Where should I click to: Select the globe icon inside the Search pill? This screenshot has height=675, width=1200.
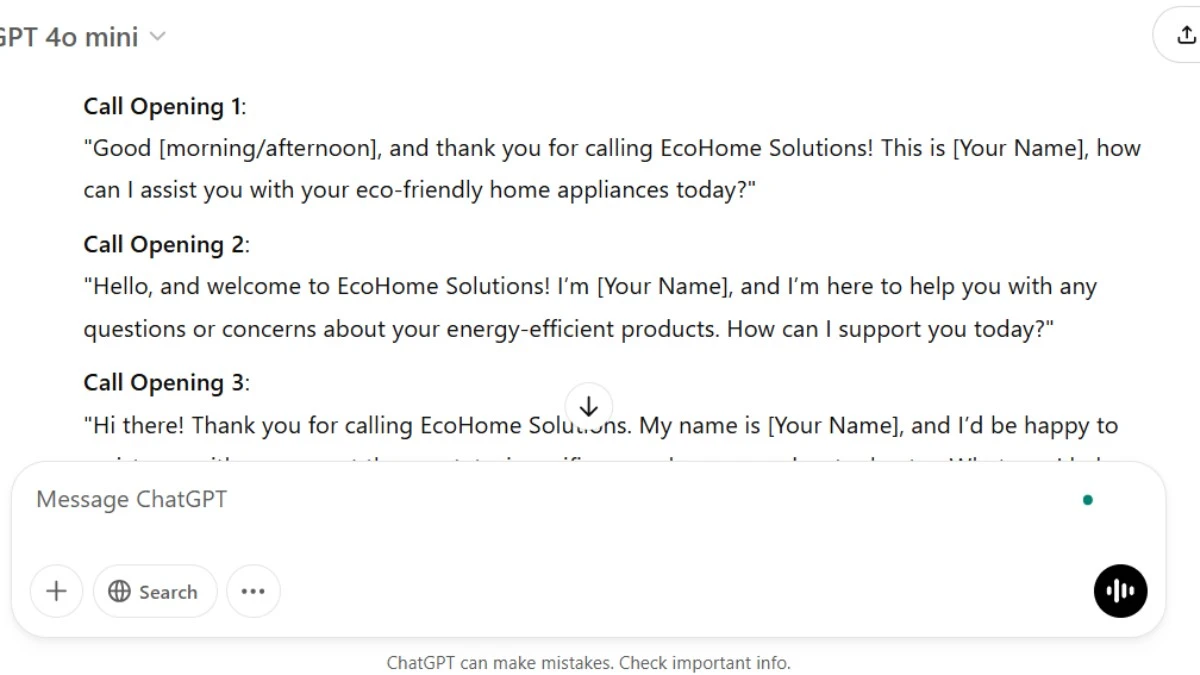(x=120, y=591)
